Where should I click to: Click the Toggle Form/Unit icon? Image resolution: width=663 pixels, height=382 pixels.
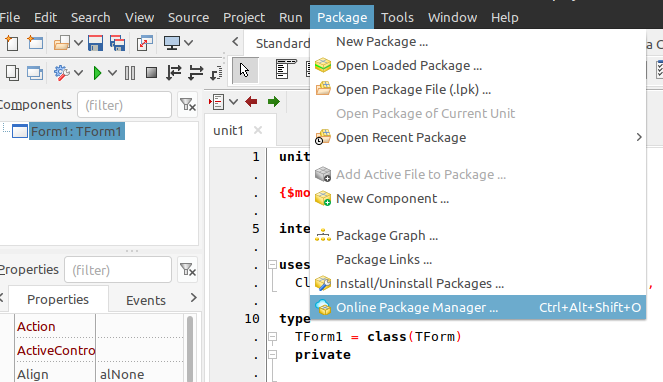[145, 43]
